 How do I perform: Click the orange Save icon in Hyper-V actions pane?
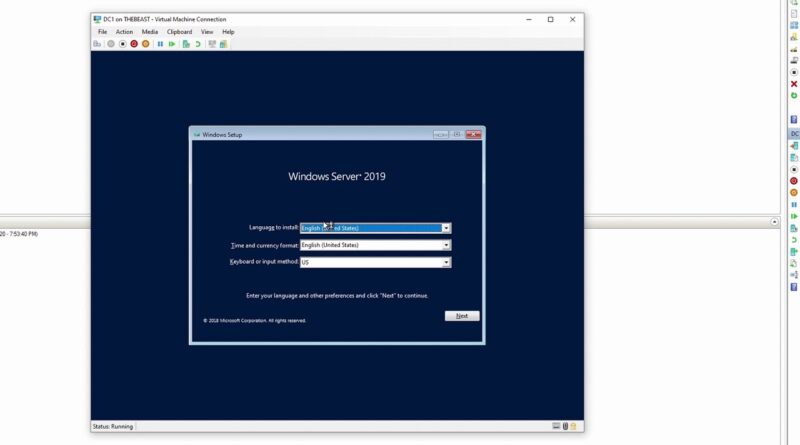click(794, 192)
